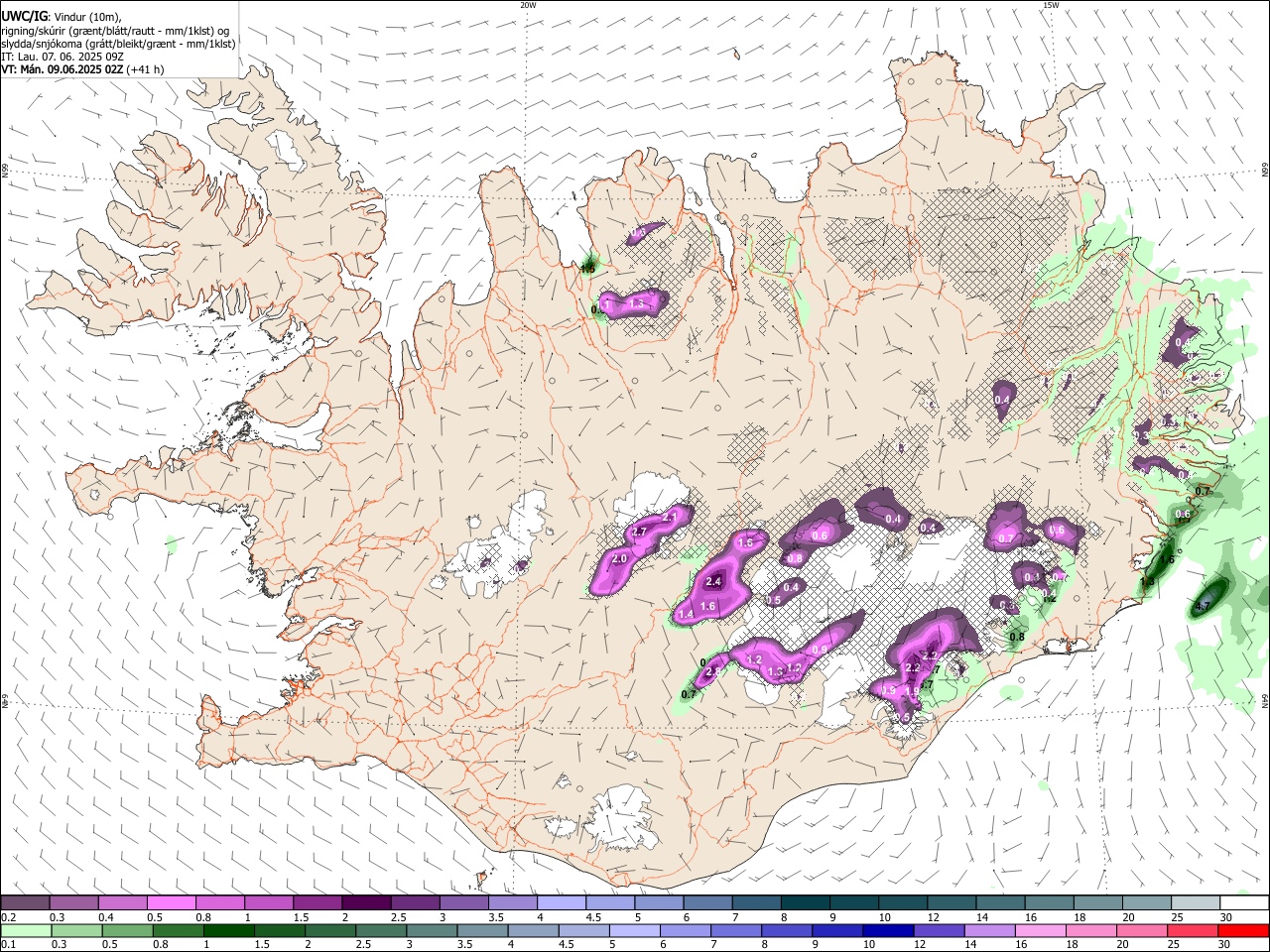1270x952 pixels.
Task: Click the 0.2 label in the legend
Action: click(x=9, y=917)
